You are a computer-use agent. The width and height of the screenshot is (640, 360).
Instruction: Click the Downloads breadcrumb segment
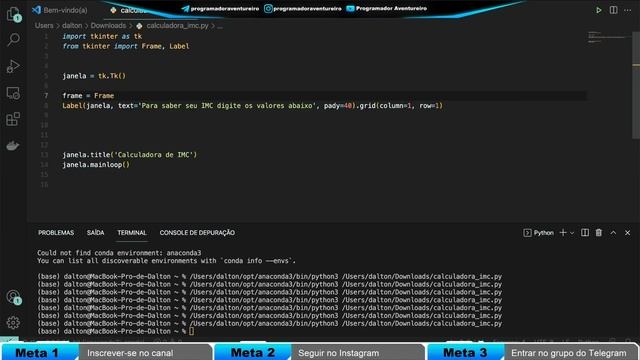click(108, 26)
